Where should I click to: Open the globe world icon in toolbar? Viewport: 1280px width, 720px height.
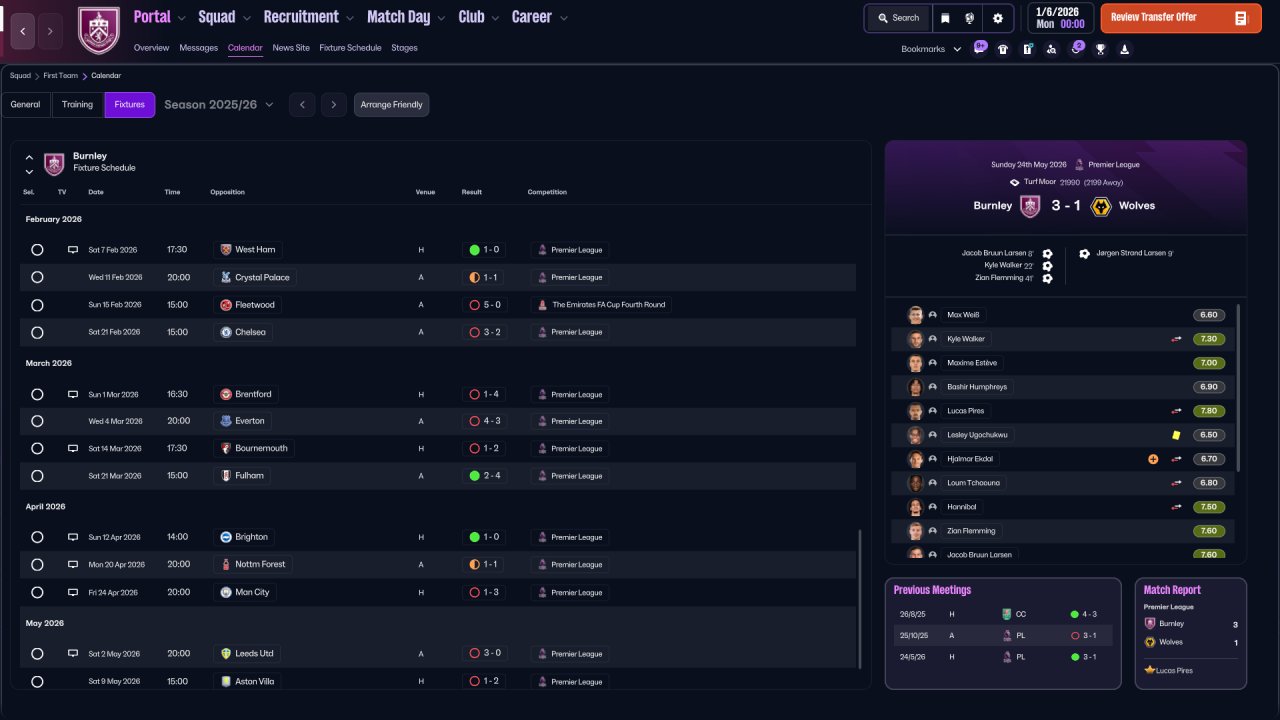(x=970, y=18)
